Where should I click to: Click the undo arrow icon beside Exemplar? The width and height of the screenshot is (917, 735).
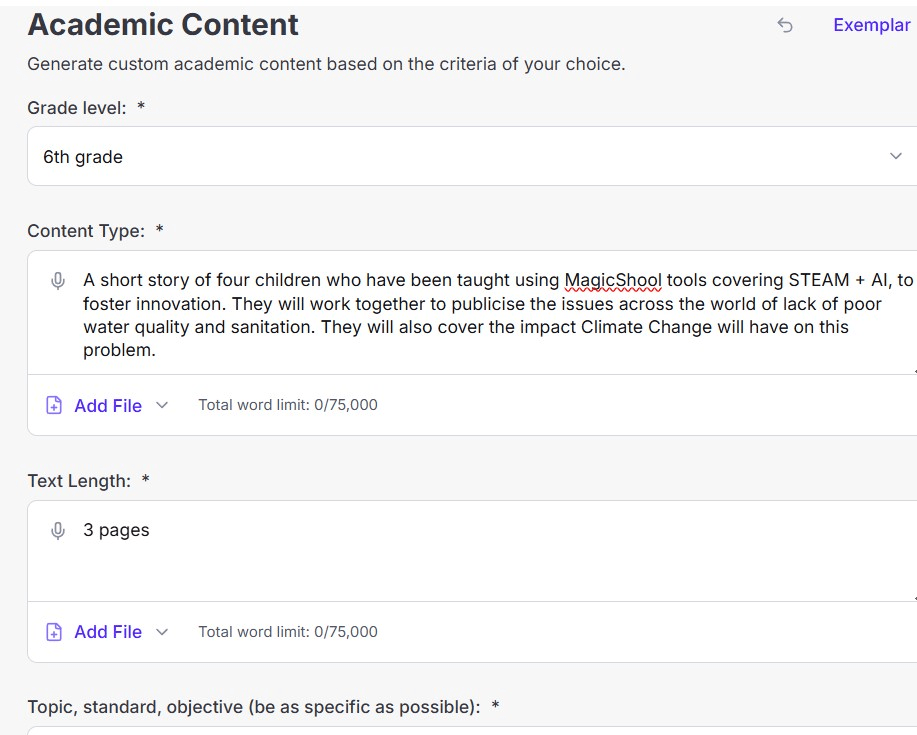pos(785,26)
